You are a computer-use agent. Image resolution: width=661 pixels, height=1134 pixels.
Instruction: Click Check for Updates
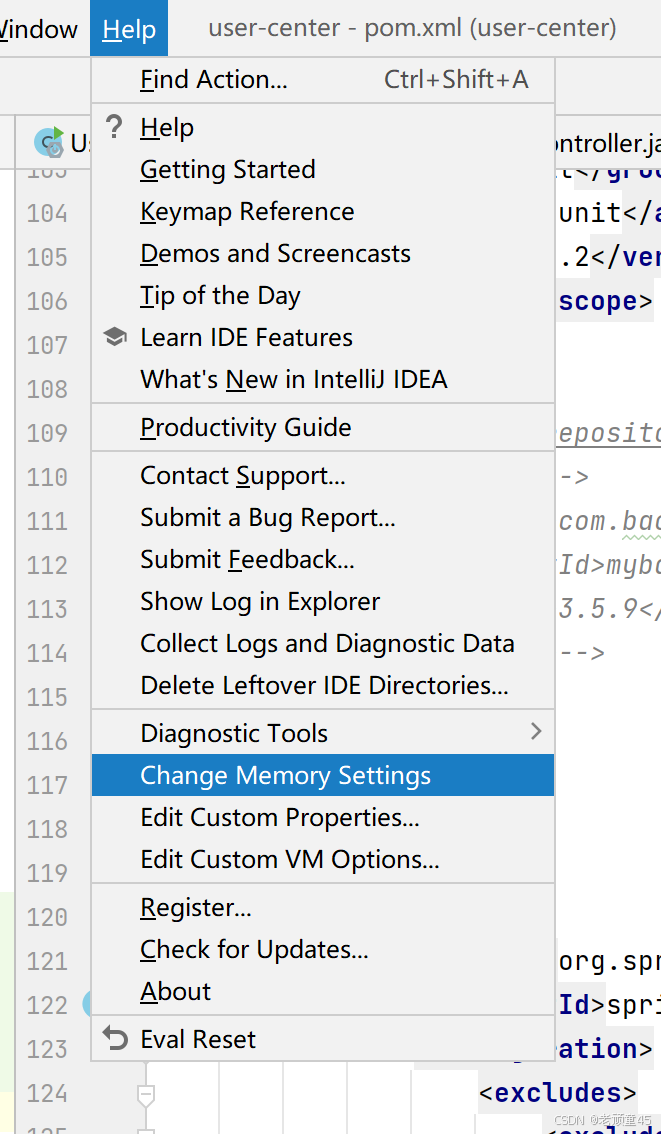click(x=254, y=950)
